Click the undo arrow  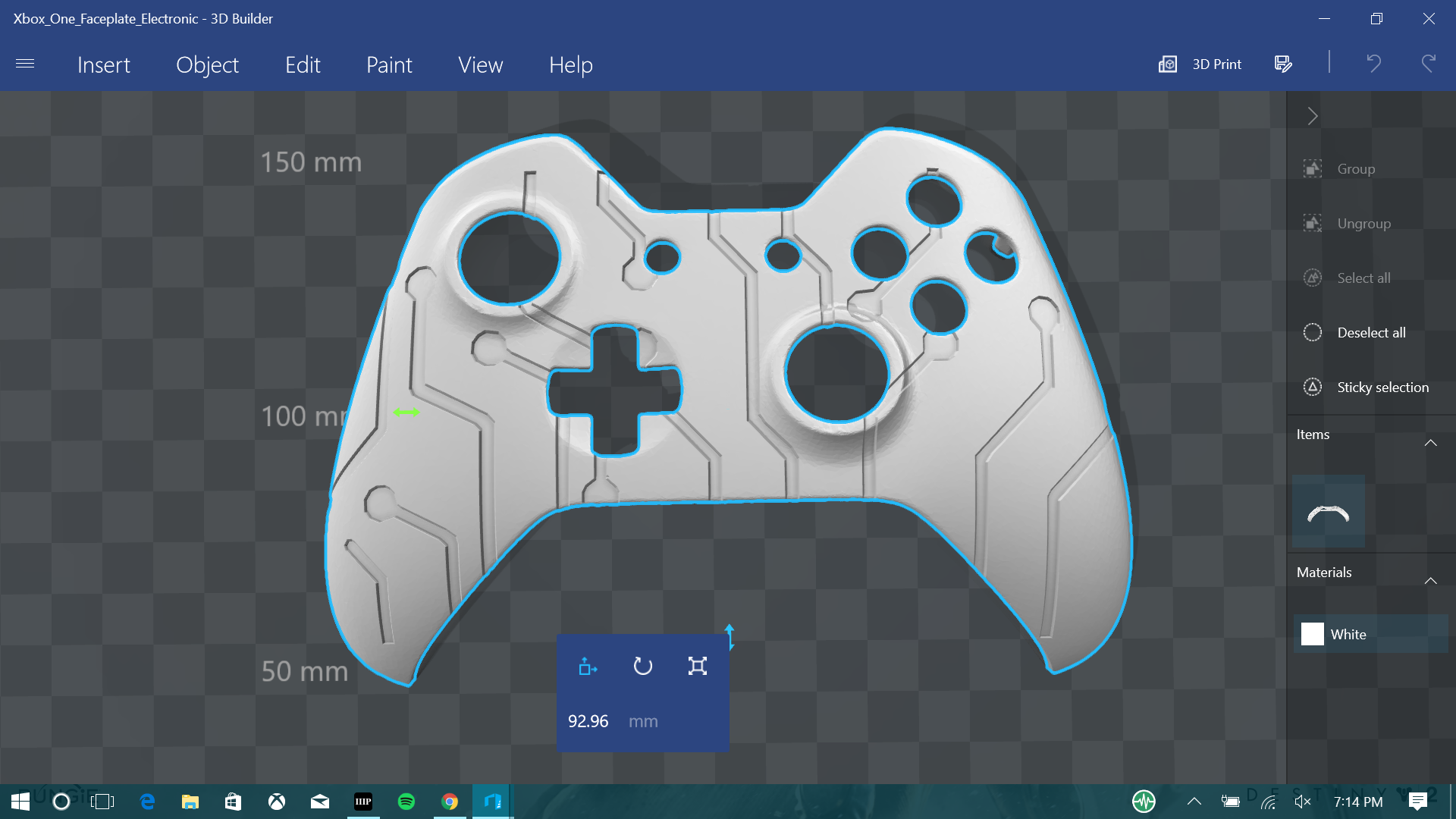coord(1373,64)
